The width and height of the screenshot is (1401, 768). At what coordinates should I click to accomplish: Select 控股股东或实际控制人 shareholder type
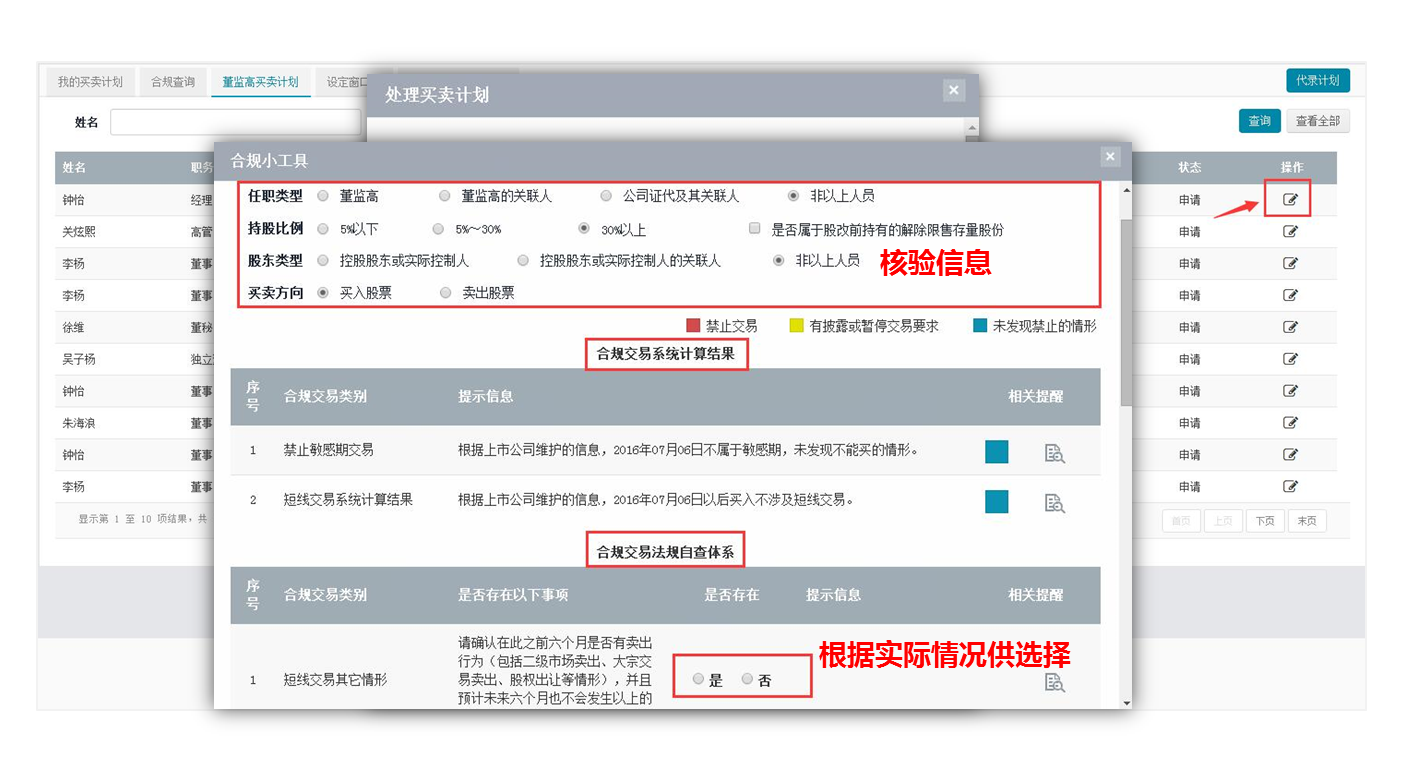point(323,260)
